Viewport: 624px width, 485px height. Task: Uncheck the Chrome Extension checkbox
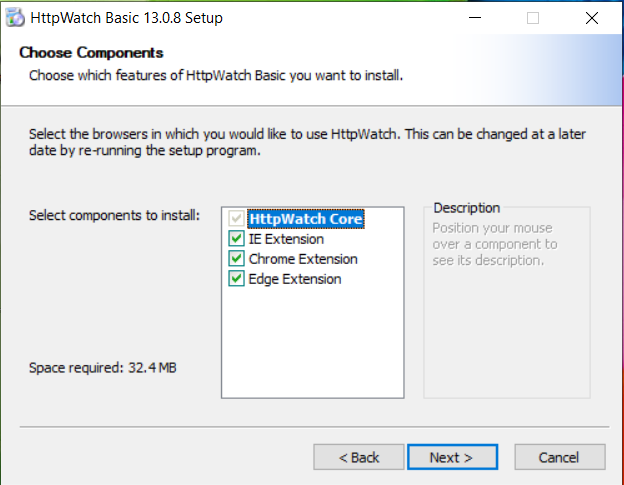(236, 259)
